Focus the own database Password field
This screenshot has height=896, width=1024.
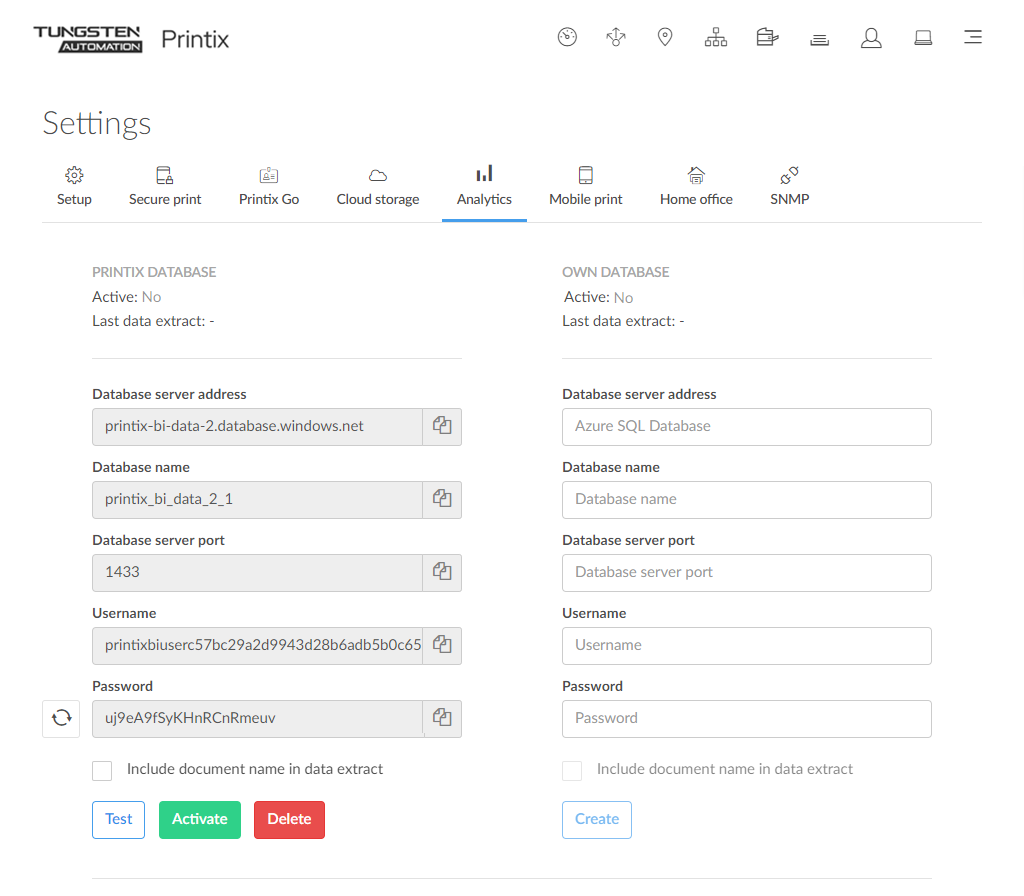(746, 718)
